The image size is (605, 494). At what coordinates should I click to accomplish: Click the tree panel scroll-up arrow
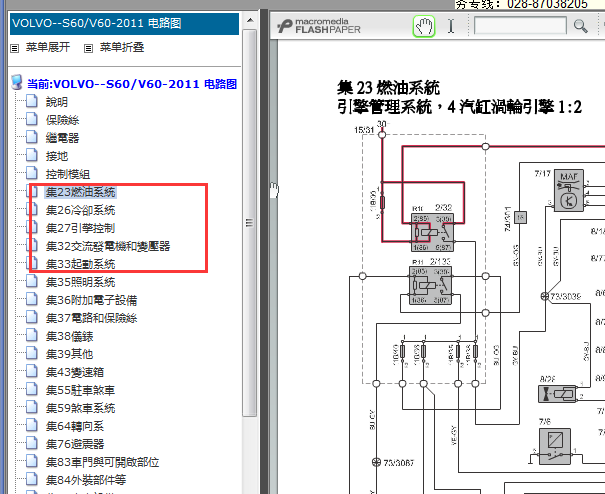click(x=250, y=20)
